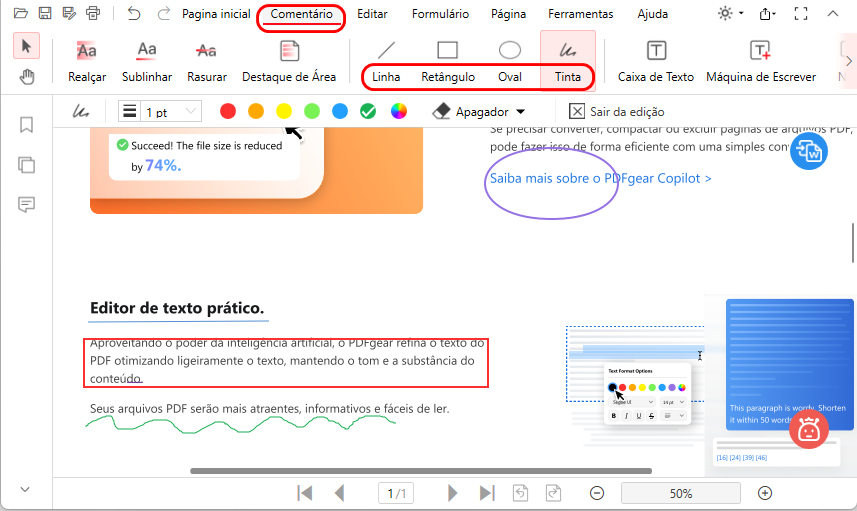The image size is (857, 511).
Task: Pick the orange ink color
Action: pyautogui.click(x=256, y=111)
